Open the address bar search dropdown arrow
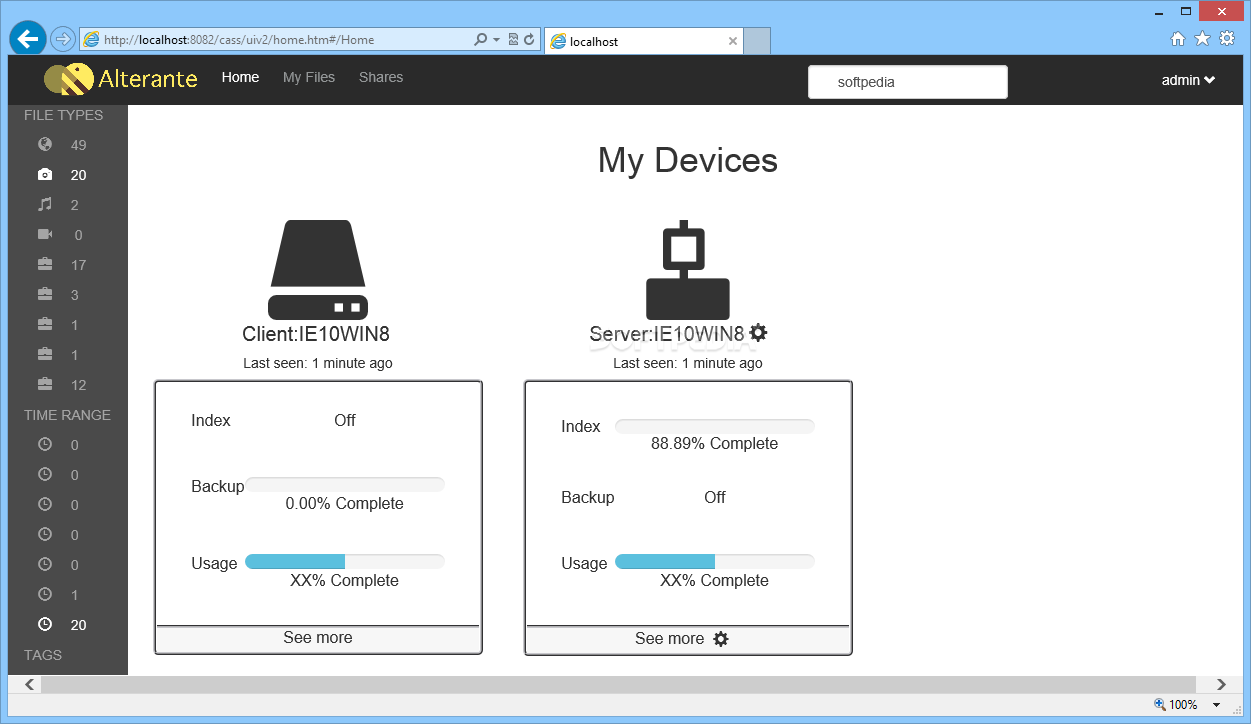The image size is (1251, 724). 496,40
